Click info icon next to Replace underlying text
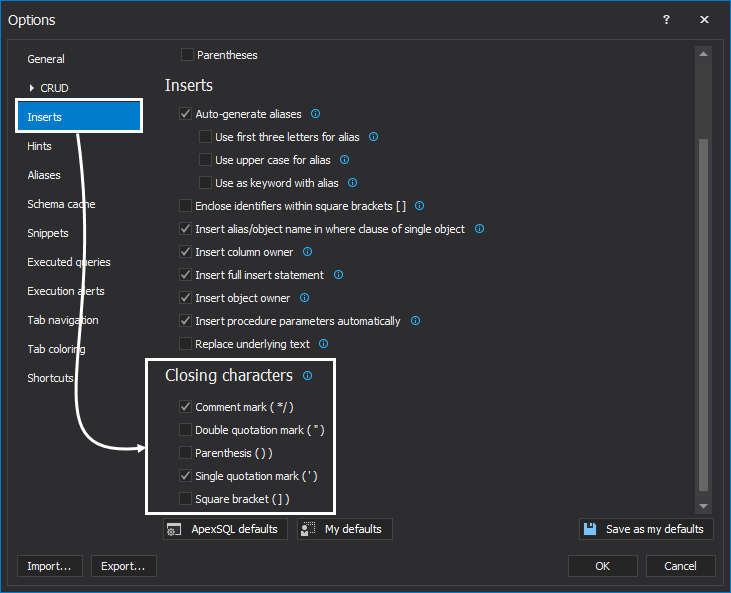The image size is (731, 593). [323, 344]
